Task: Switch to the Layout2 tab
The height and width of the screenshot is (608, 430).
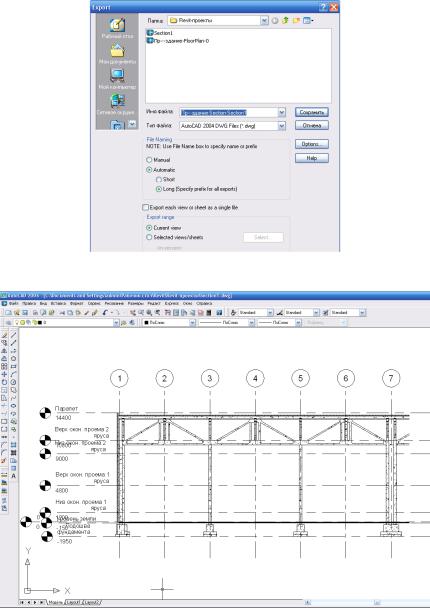Action: pos(92,602)
